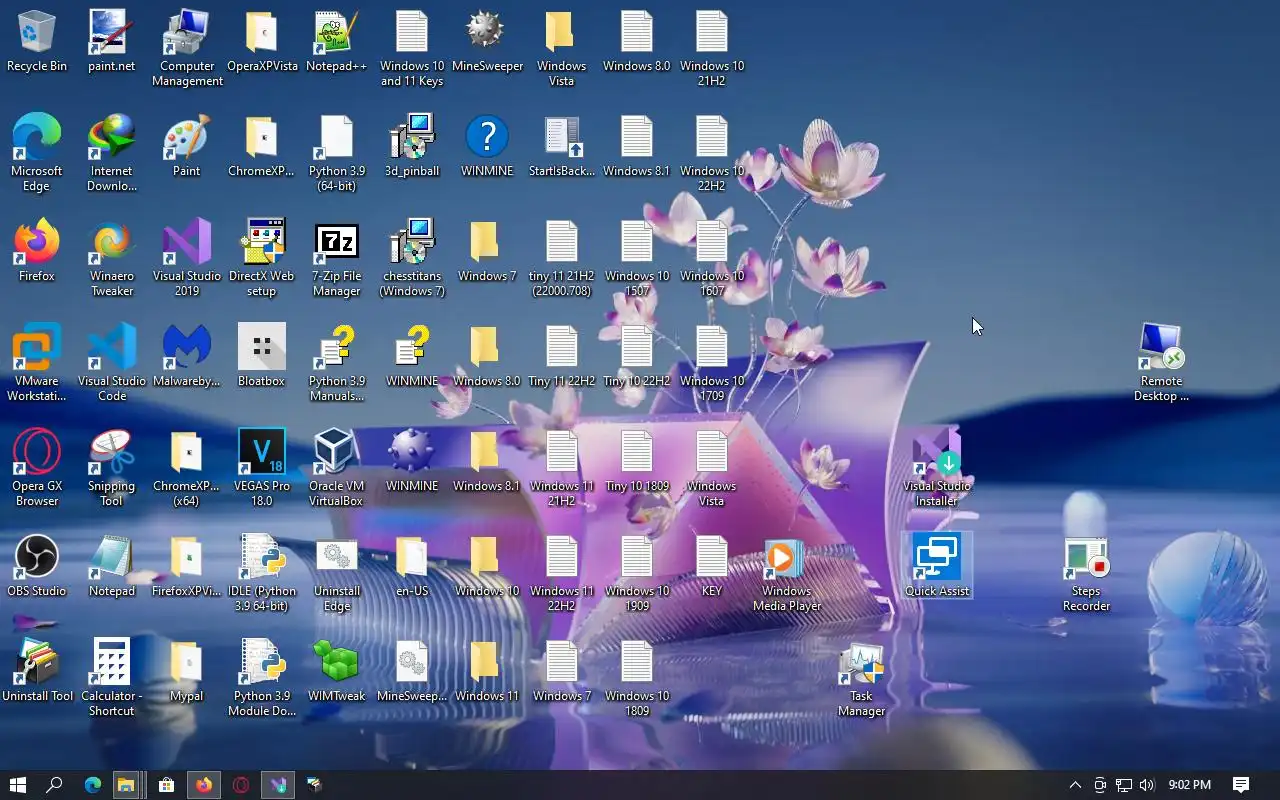Viewport: 1280px width, 800px height.
Task: Open Computer Management shortcut
Action: (187, 49)
